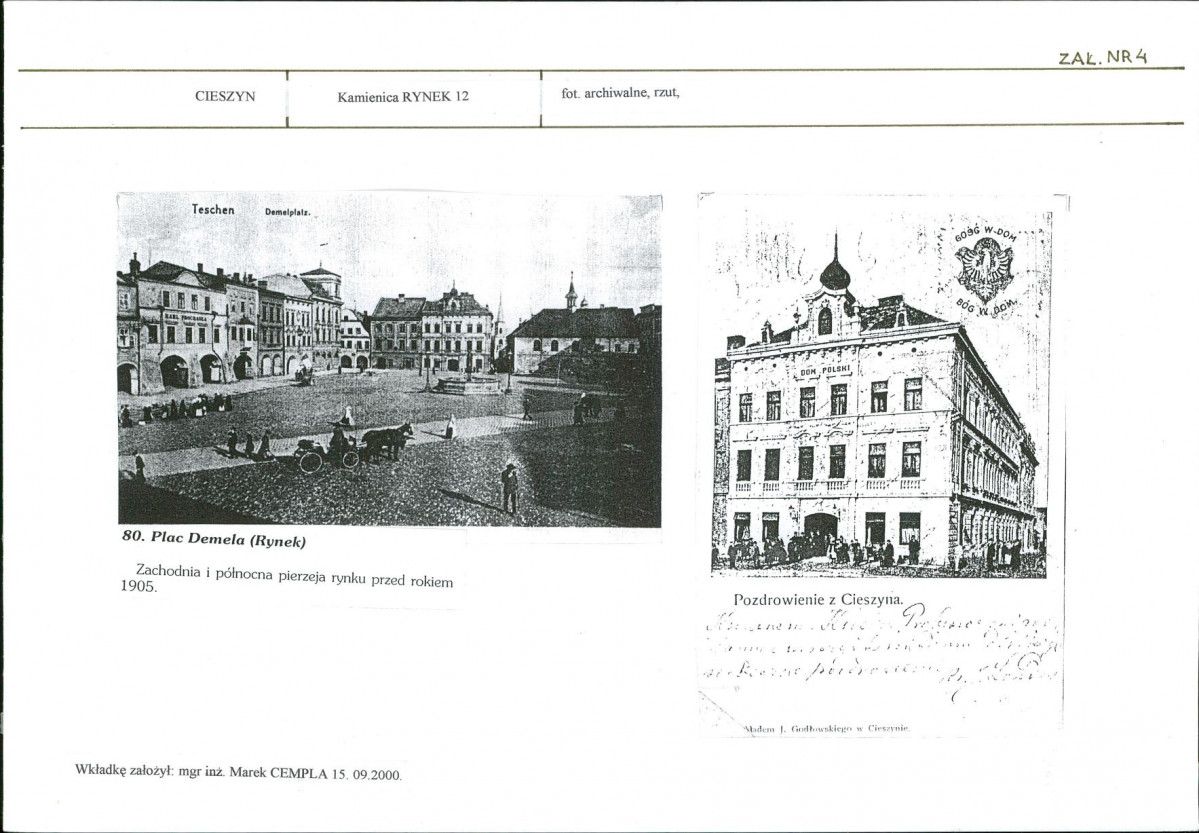Image resolution: width=1199 pixels, height=833 pixels.
Task: Expand the Nakładem J. Godłowskiego imprint line
Action: pyautogui.click(x=830, y=730)
